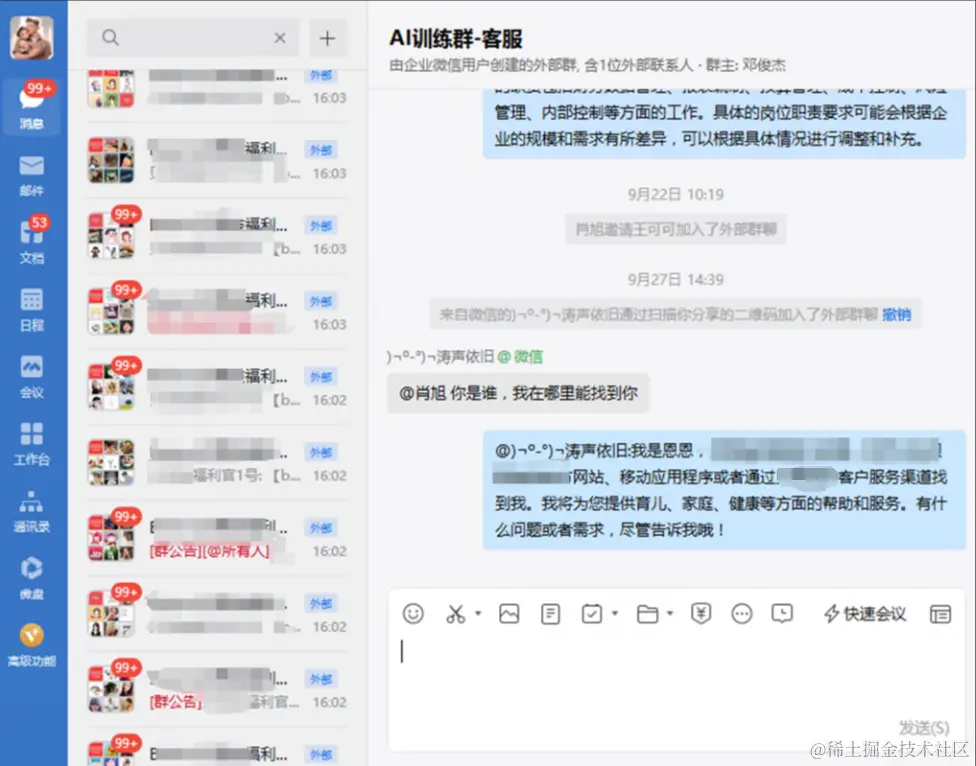Click the 发送(S) send button
The height and width of the screenshot is (766, 976).
pyautogui.click(x=924, y=727)
